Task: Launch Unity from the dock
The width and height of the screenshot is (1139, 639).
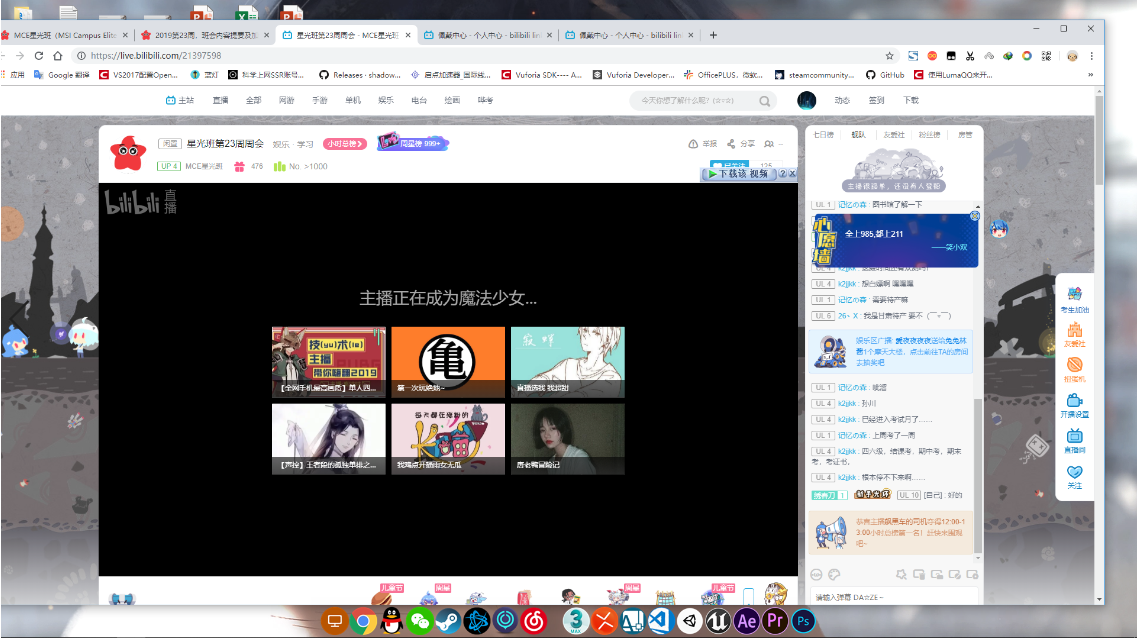Action: point(690,621)
